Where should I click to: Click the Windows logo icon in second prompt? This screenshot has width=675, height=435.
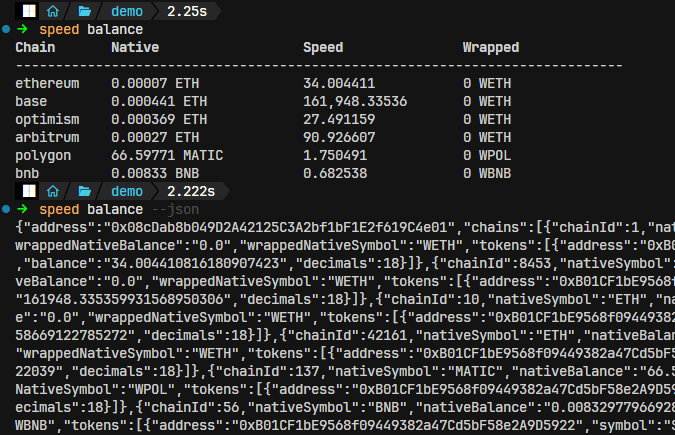tap(29, 191)
